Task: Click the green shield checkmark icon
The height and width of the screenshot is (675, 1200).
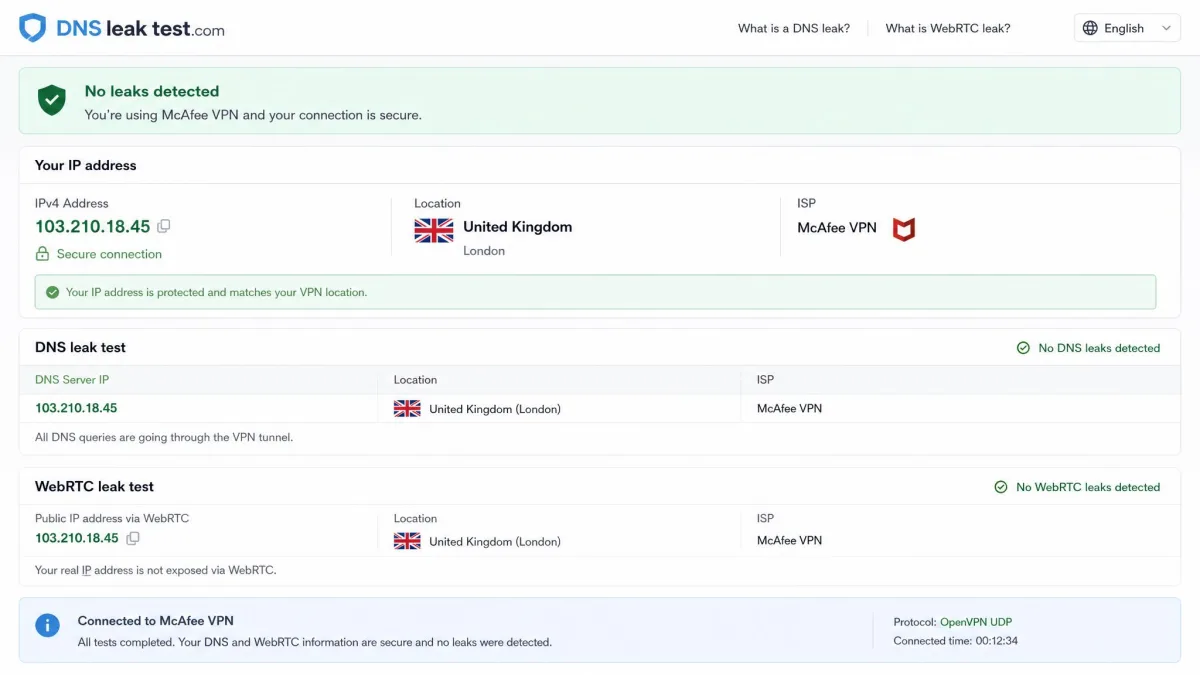Action: (52, 100)
